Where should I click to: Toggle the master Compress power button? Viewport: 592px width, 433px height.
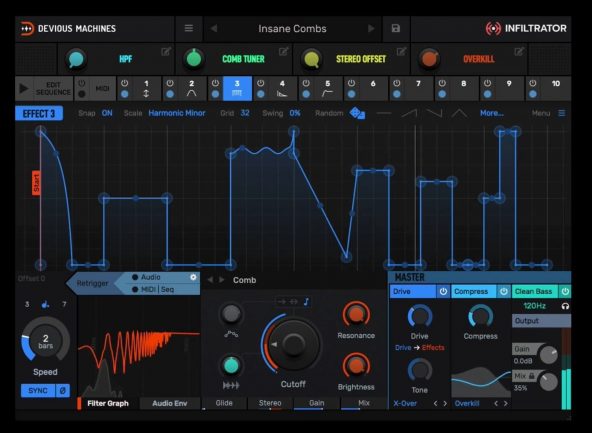[x=504, y=291]
